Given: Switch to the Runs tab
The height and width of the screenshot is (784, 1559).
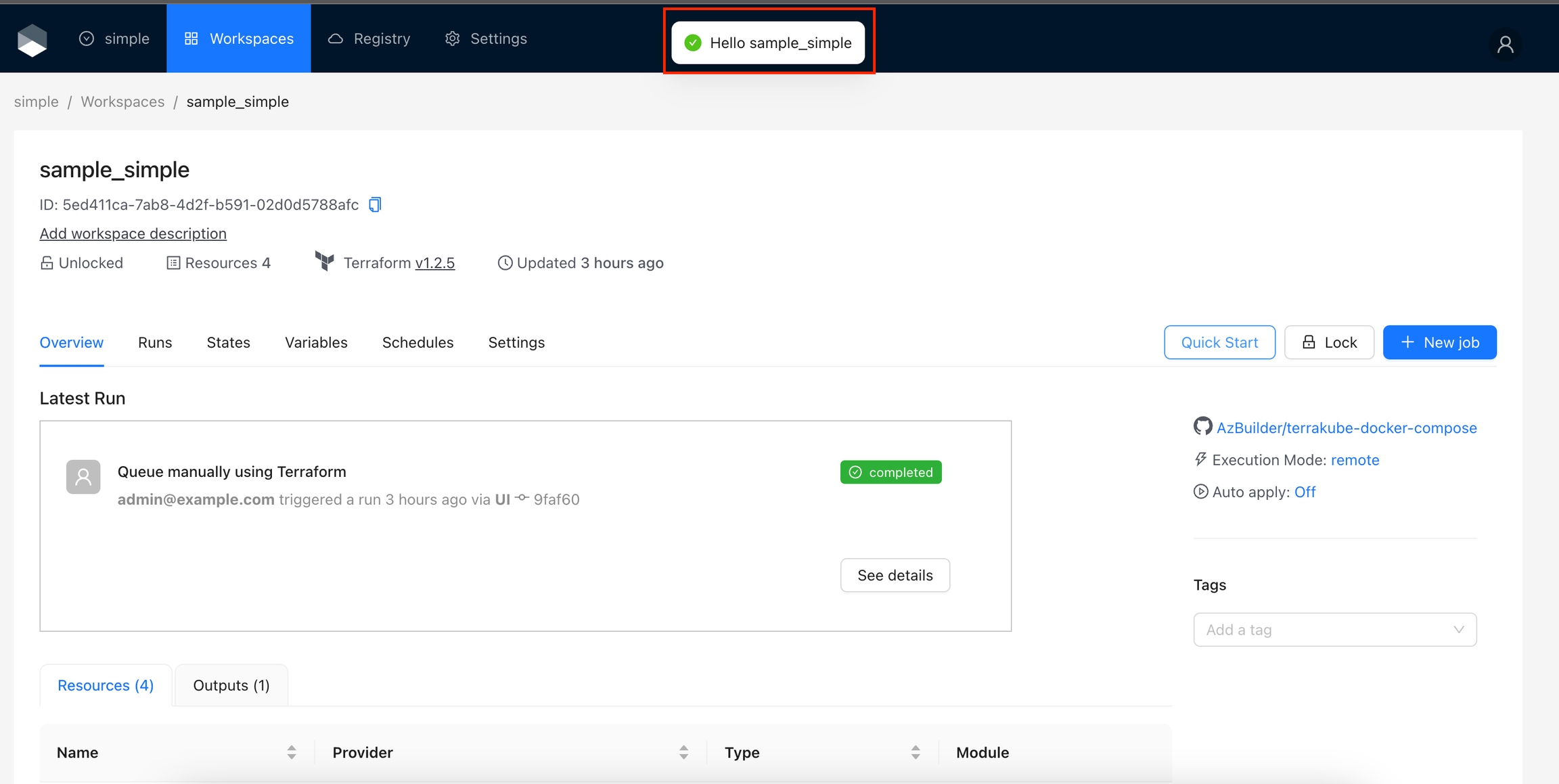Looking at the screenshot, I should click(x=155, y=342).
